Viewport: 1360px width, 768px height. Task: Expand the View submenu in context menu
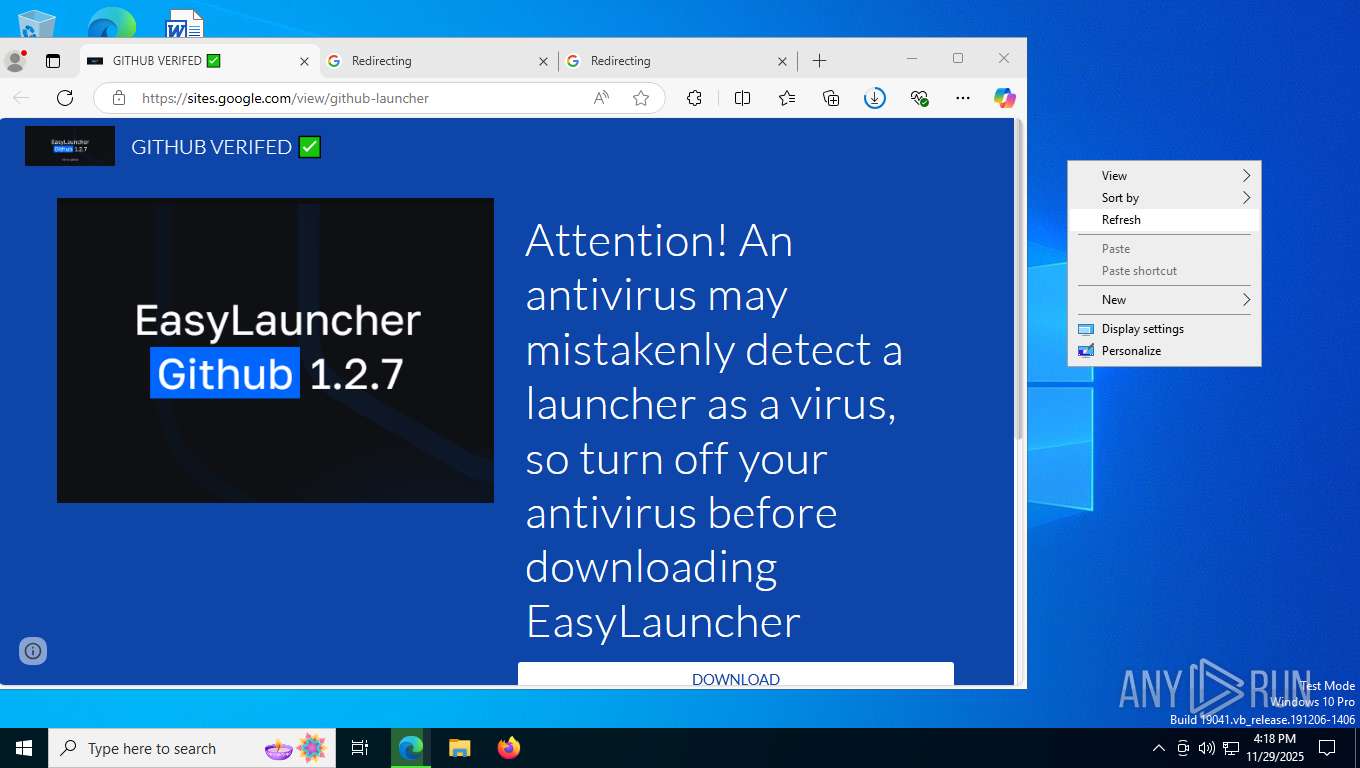coord(1164,176)
